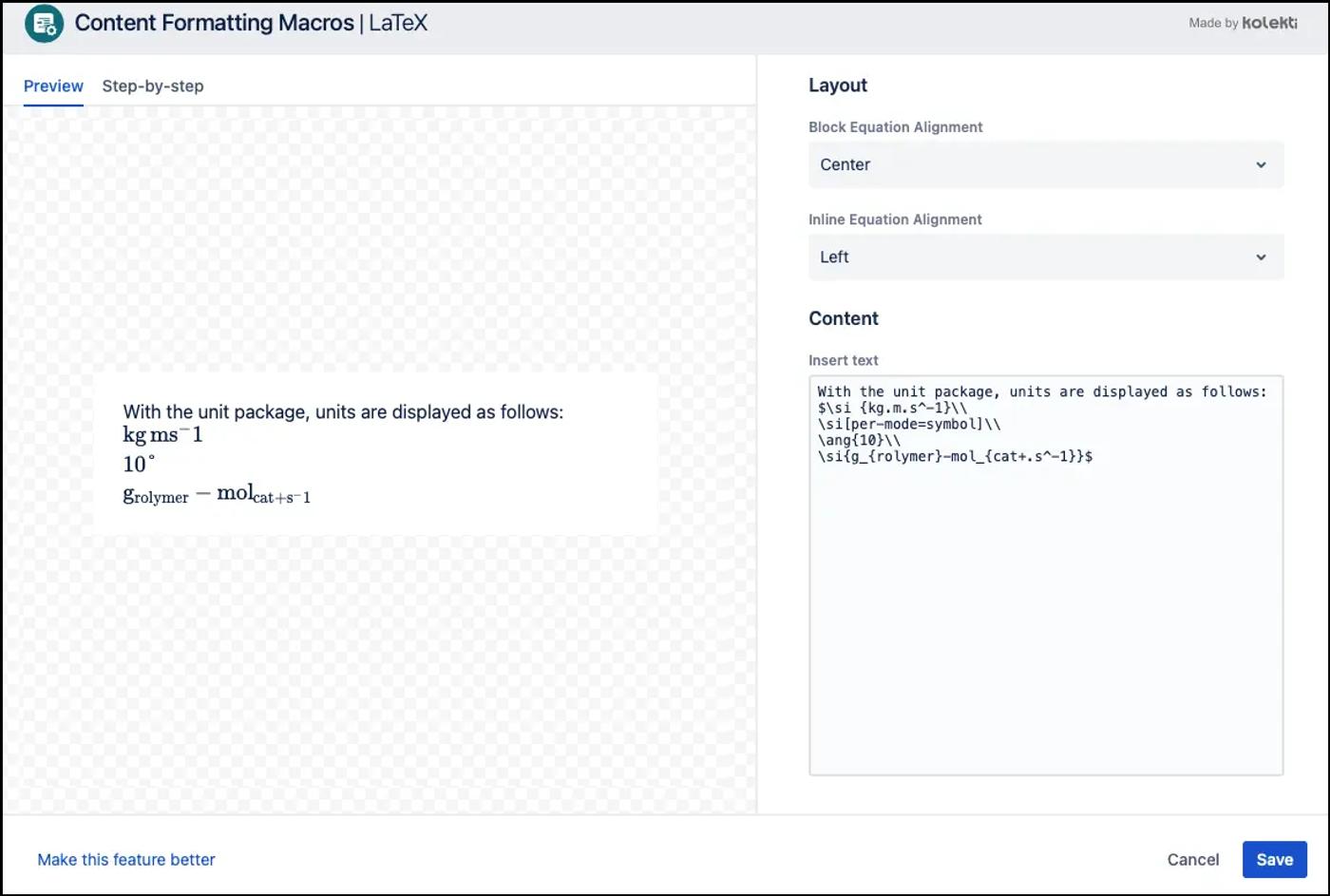
Task: Cancel the LaTeX macro dialog
Action: pos(1193,859)
